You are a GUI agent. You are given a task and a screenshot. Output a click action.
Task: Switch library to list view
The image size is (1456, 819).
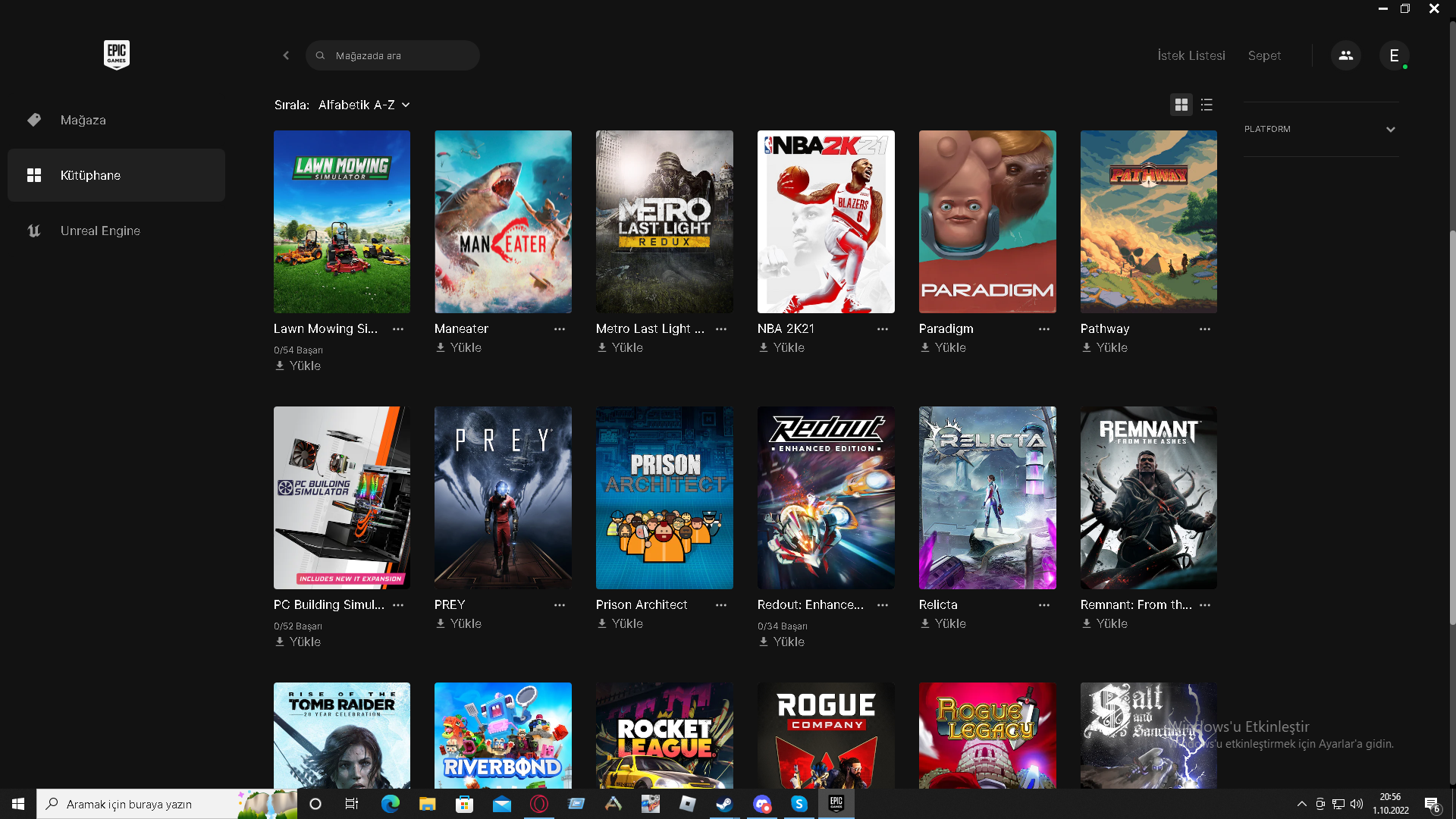coord(1207,105)
